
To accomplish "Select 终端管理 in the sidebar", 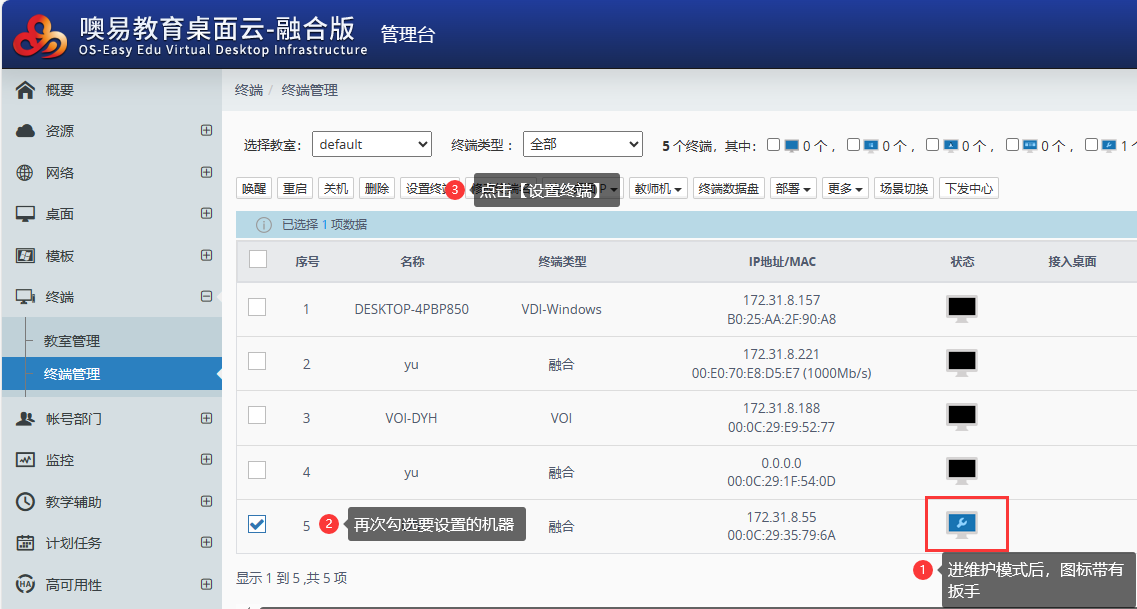I will [72, 374].
